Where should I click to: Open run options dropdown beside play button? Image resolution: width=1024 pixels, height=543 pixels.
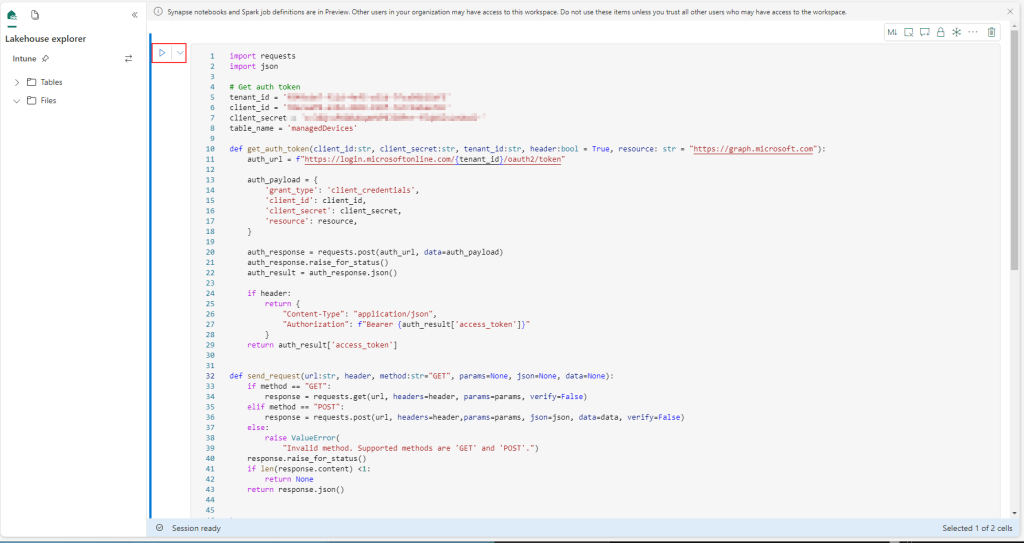coord(179,52)
